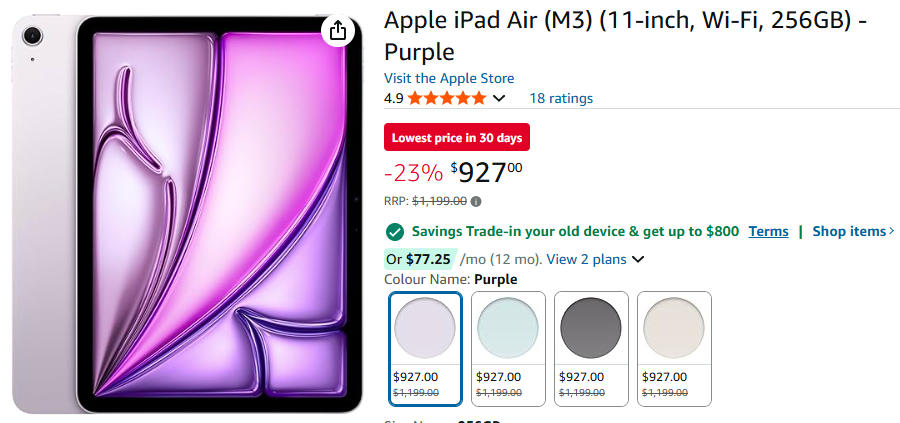
Task: Open the Visit the Apple Store link
Action: point(449,78)
